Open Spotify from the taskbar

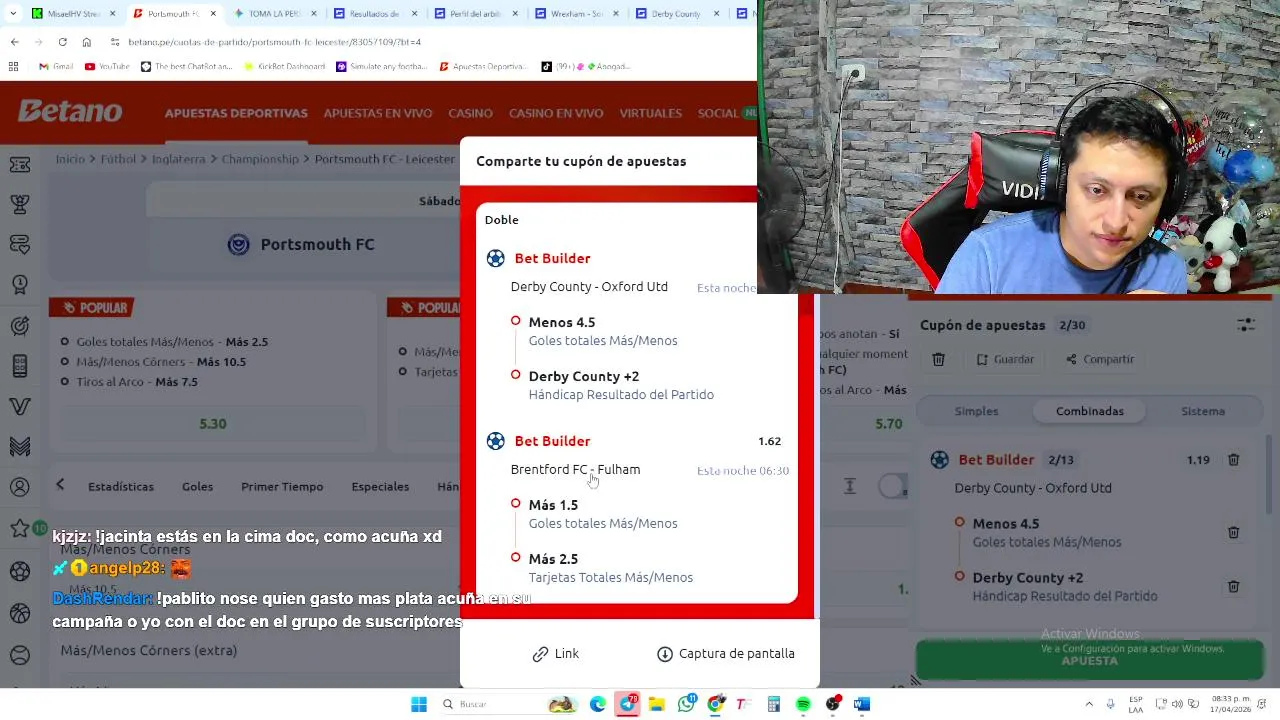pos(803,704)
